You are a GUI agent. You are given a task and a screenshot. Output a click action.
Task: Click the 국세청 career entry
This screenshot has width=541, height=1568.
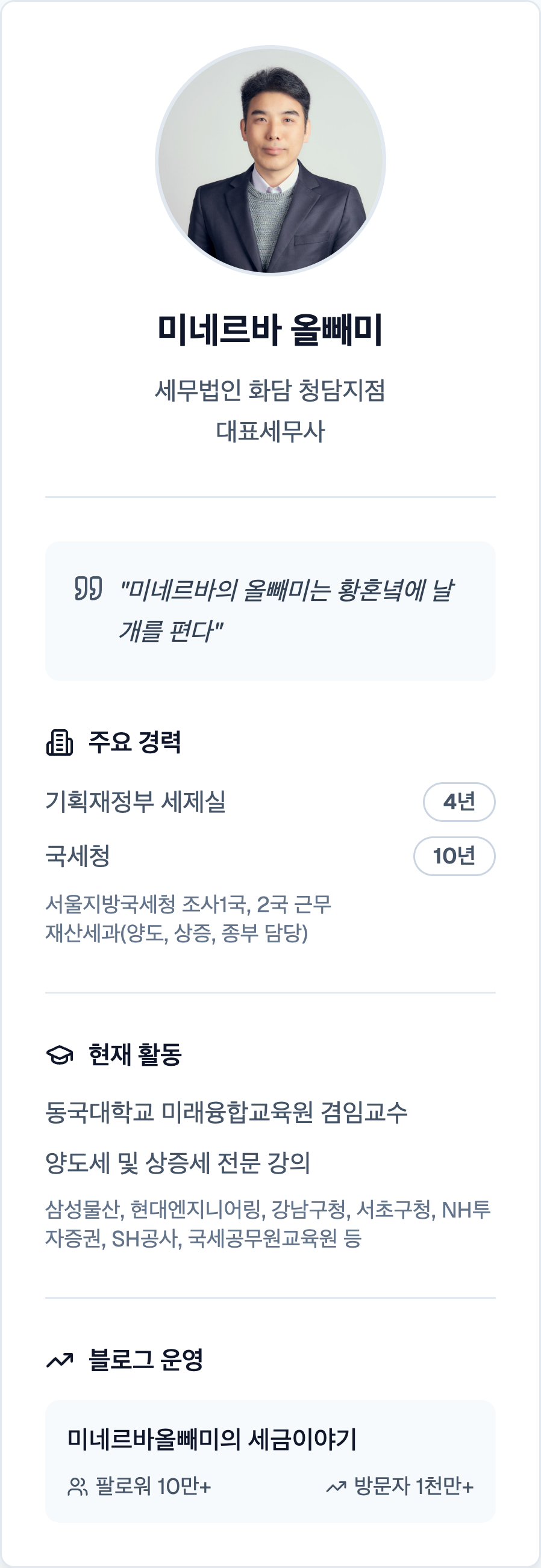point(78,856)
